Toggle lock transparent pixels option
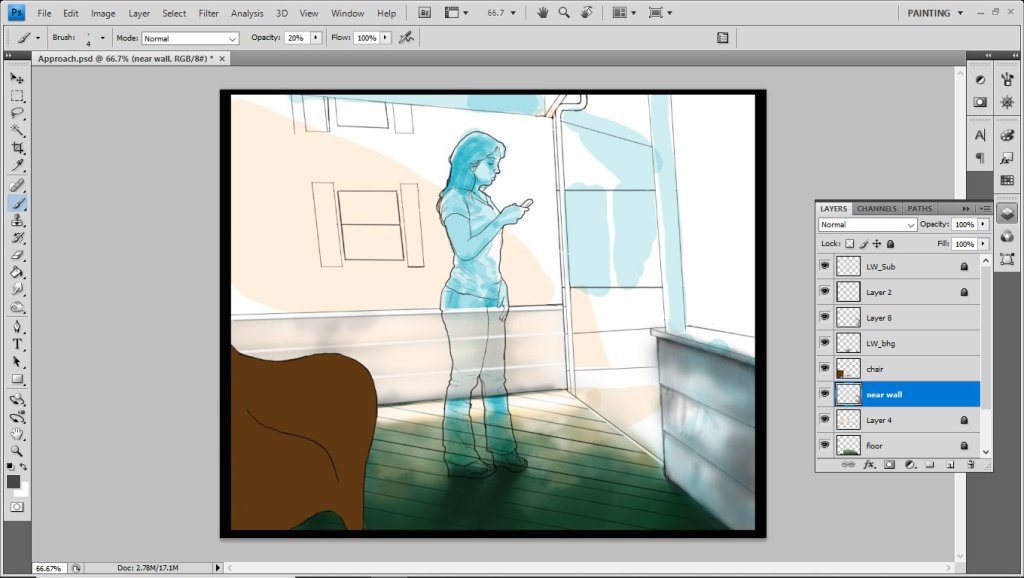The width and height of the screenshot is (1024, 578). [x=849, y=243]
